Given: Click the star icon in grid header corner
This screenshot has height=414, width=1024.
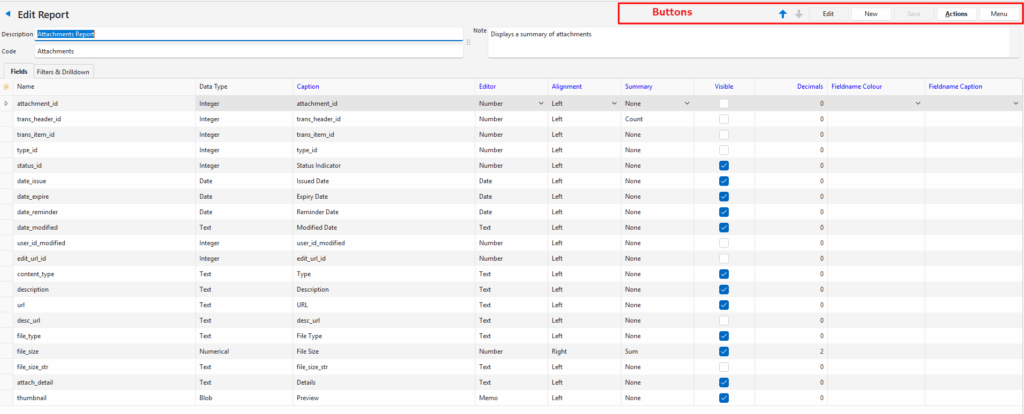Looking at the screenshot, I should point(7,87).
